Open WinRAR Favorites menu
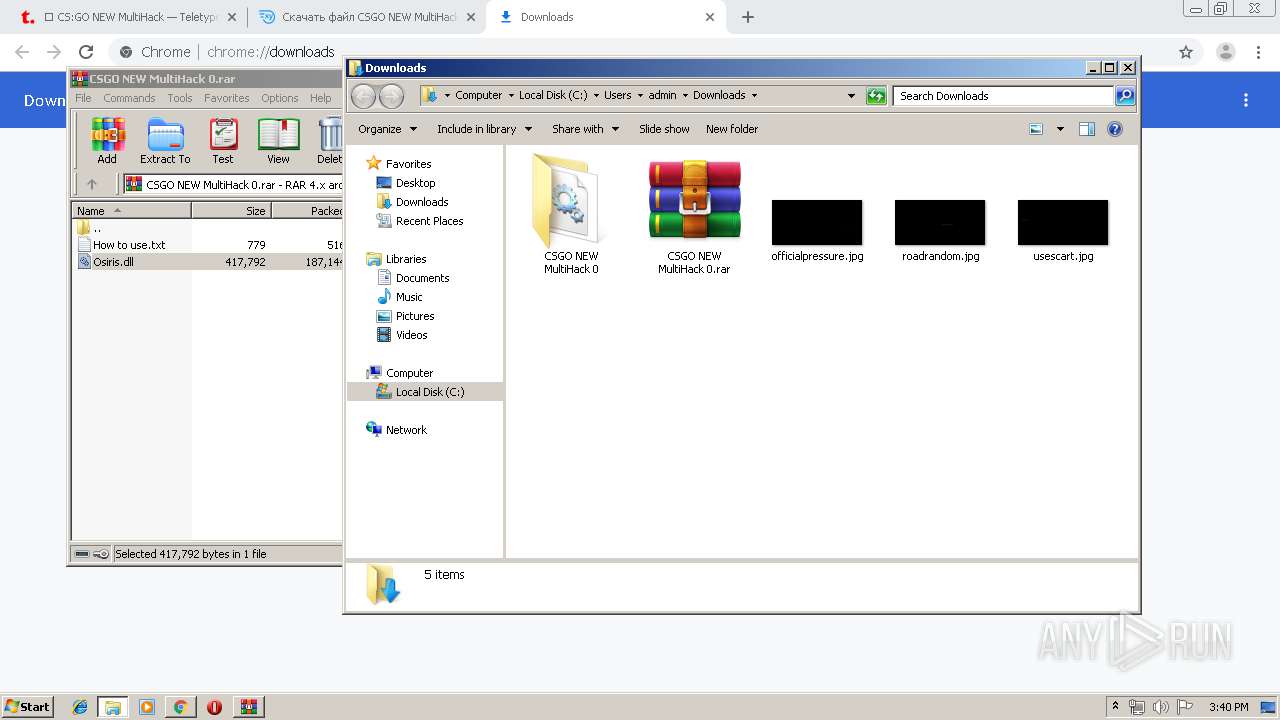Screen dimensions: 1280x720 click(227, 98)
